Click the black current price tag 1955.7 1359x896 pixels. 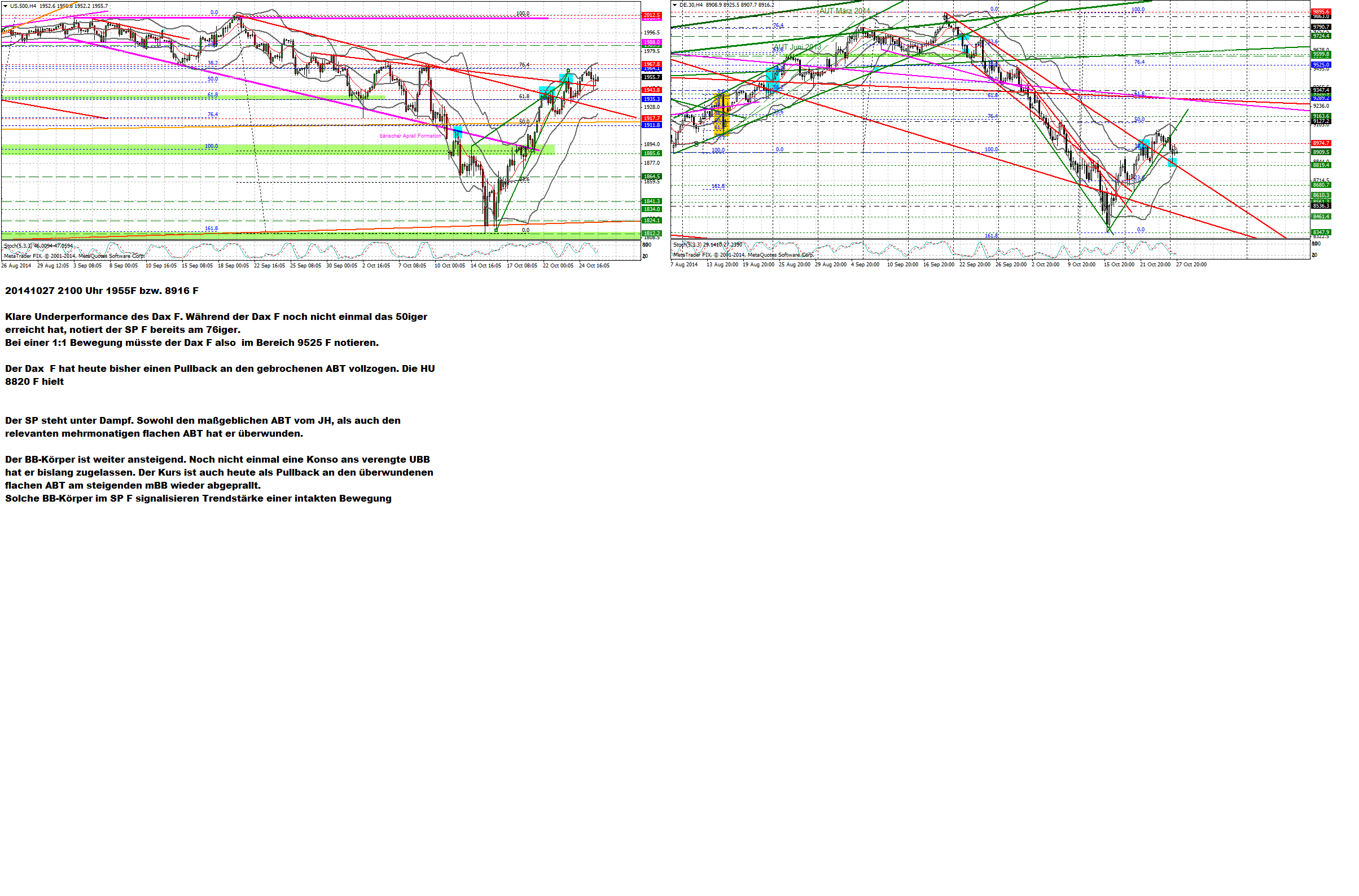[651, 76]
